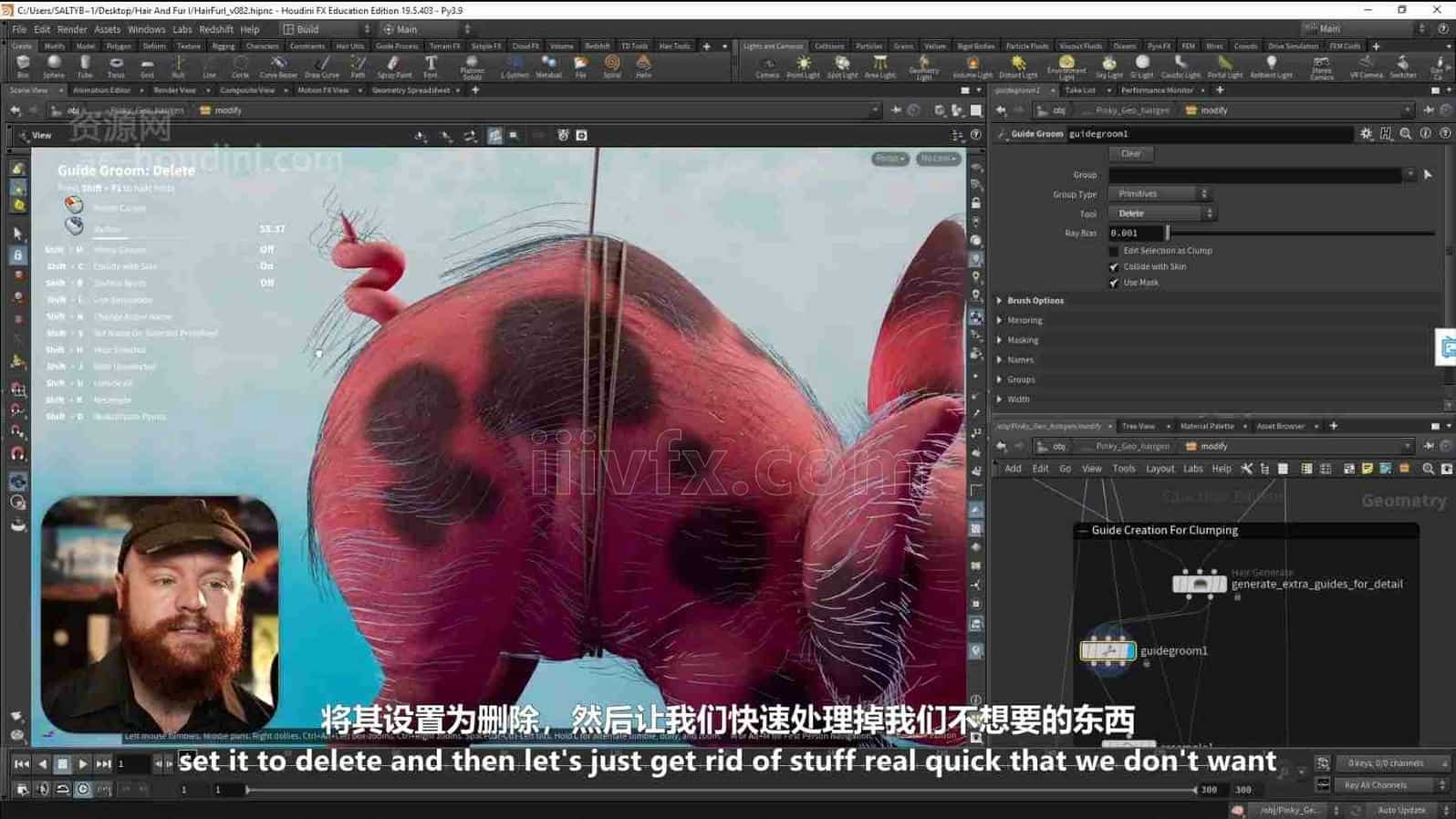This screenshot has height=819, width=1456.
Task: Click the Ray Bias value field
Action: (x=1136, y=233)
